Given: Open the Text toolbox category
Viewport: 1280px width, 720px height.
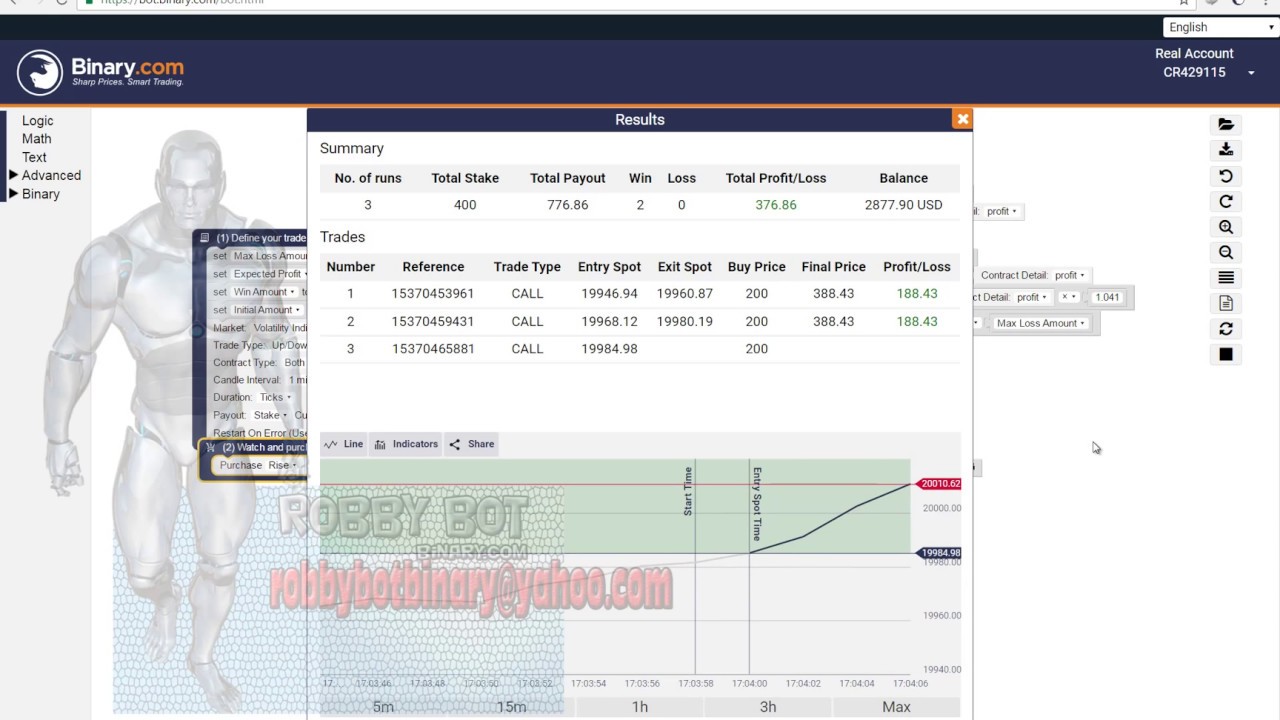Looking at the screenshot, I should click(34, 157).
